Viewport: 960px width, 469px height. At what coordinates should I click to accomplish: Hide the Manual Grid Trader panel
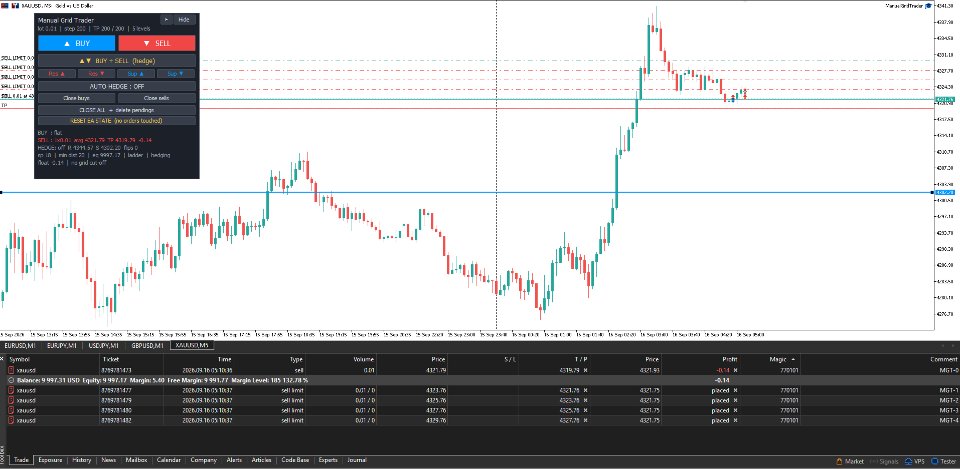[x=184, y=20]
